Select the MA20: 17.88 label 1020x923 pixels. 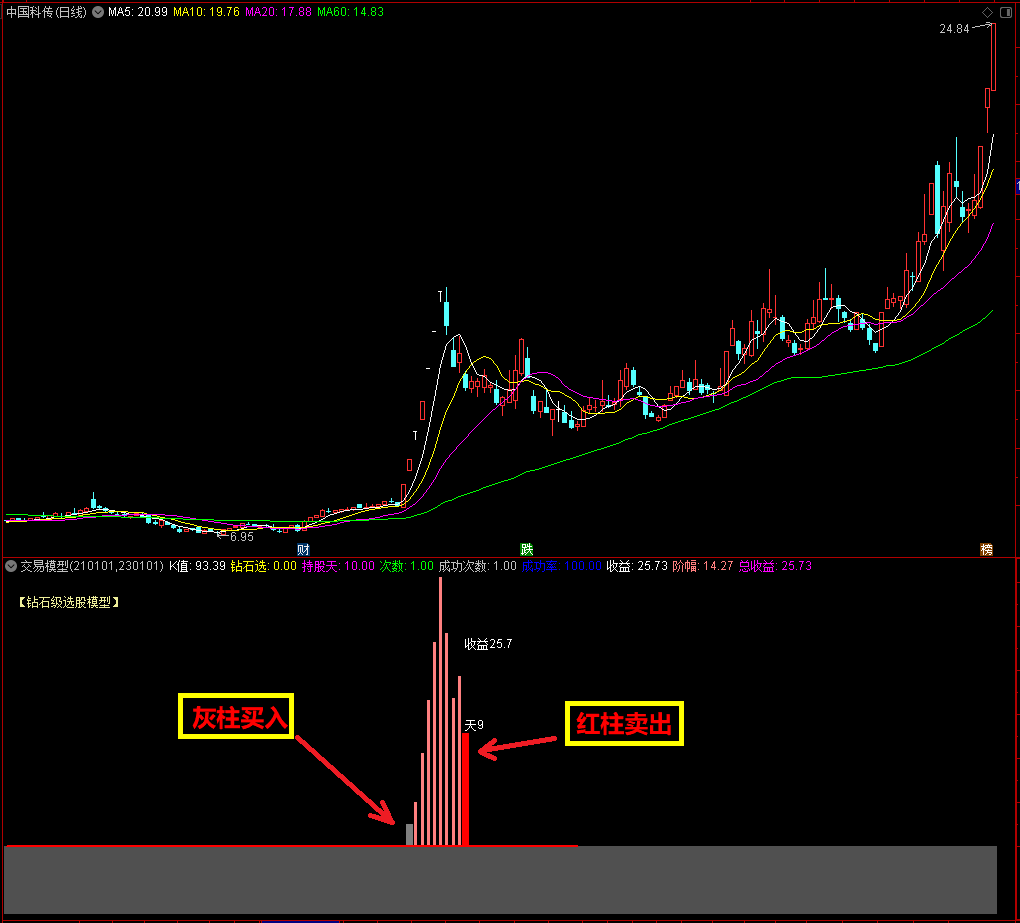[x=278, y=12]
